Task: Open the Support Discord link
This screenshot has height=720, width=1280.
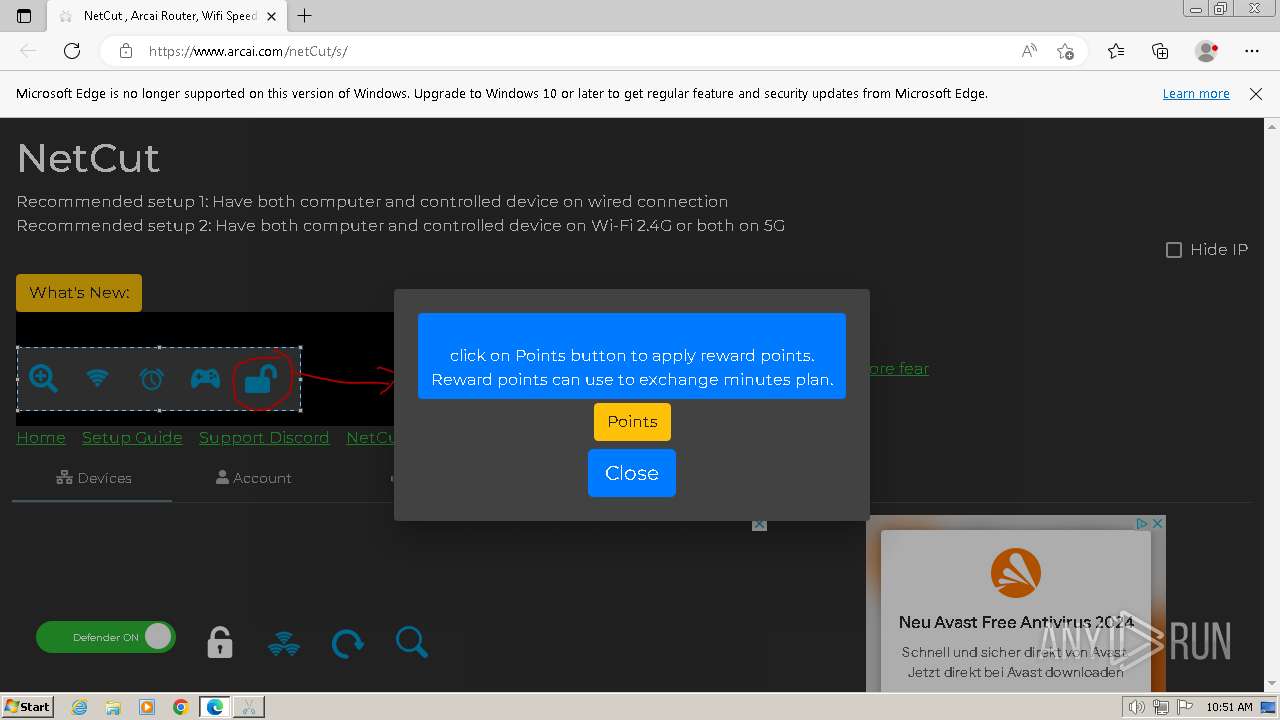Action: click(x=264, y=438)
